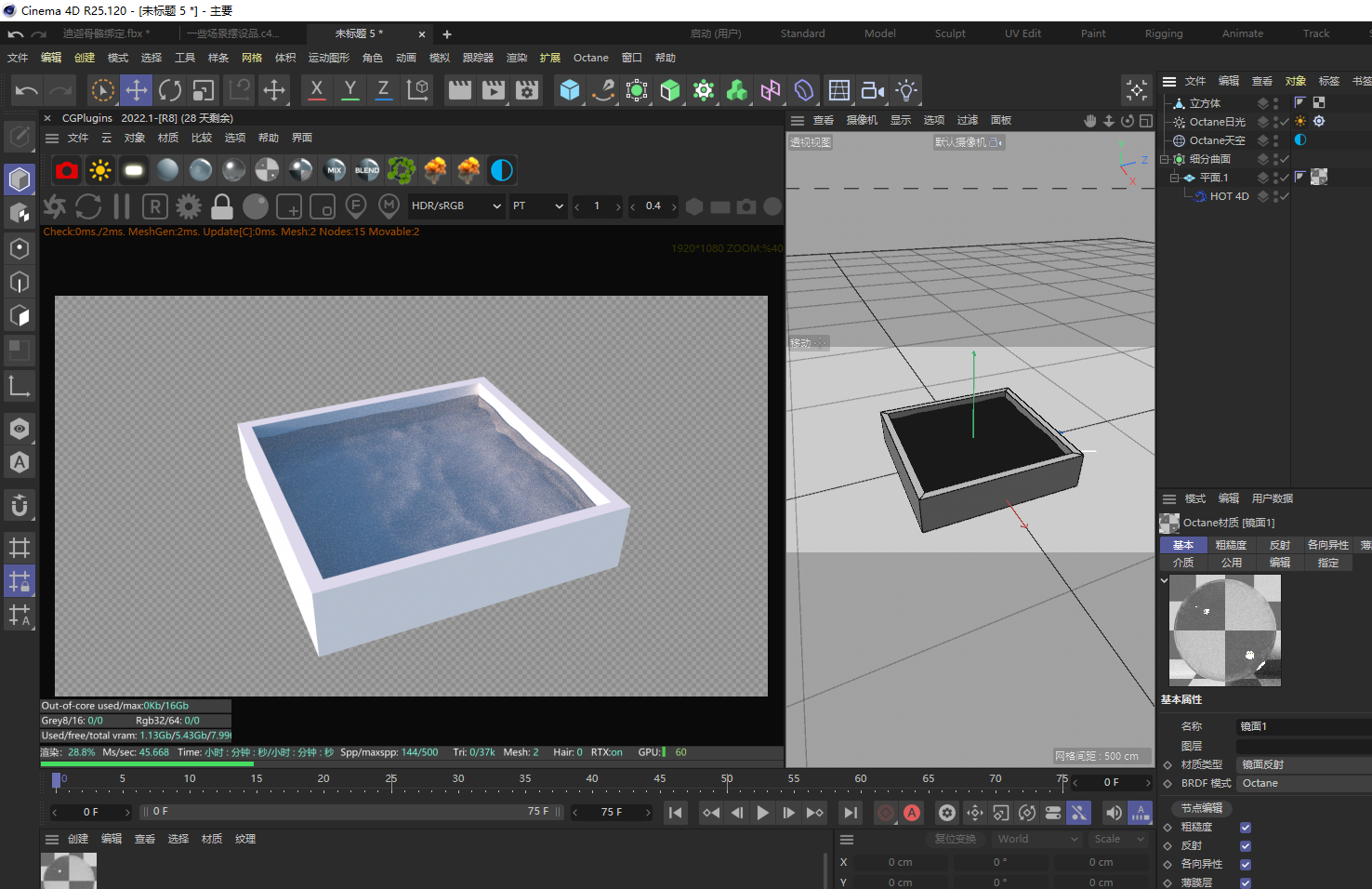Open the HDR/sRGB dropdown

pos(455,206)
